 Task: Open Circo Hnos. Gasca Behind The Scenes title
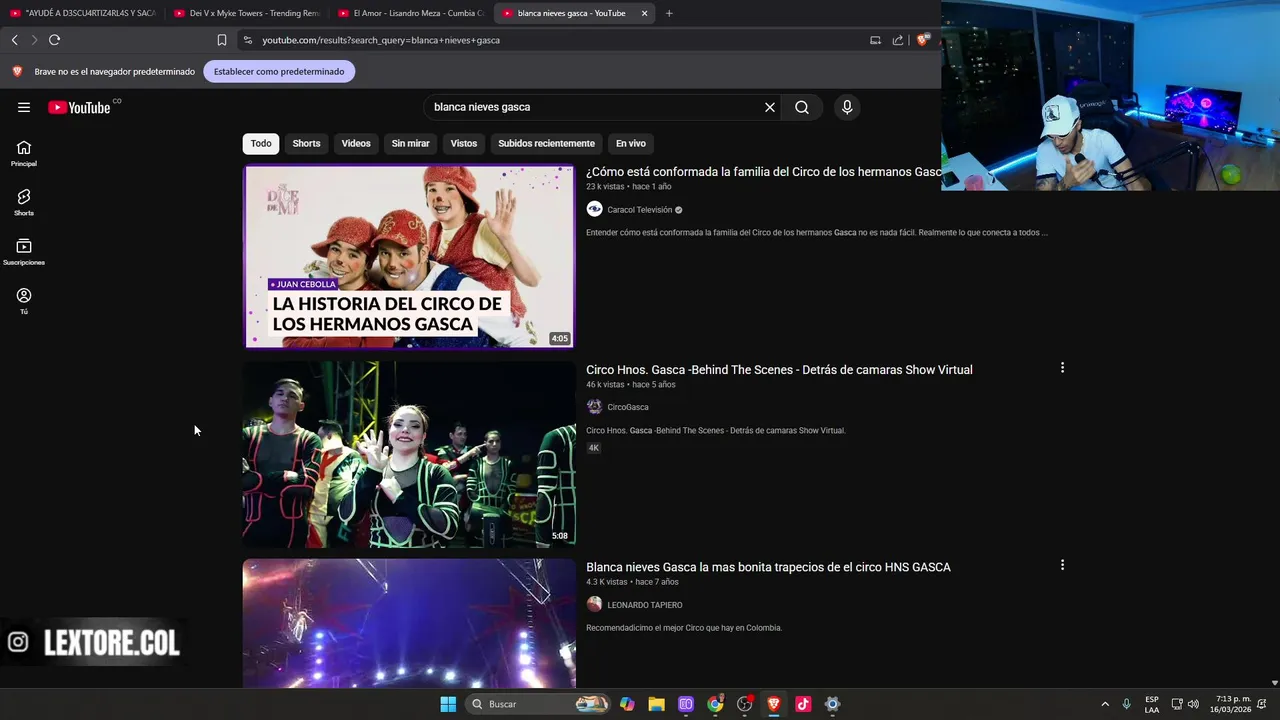[x=779, y=370]
